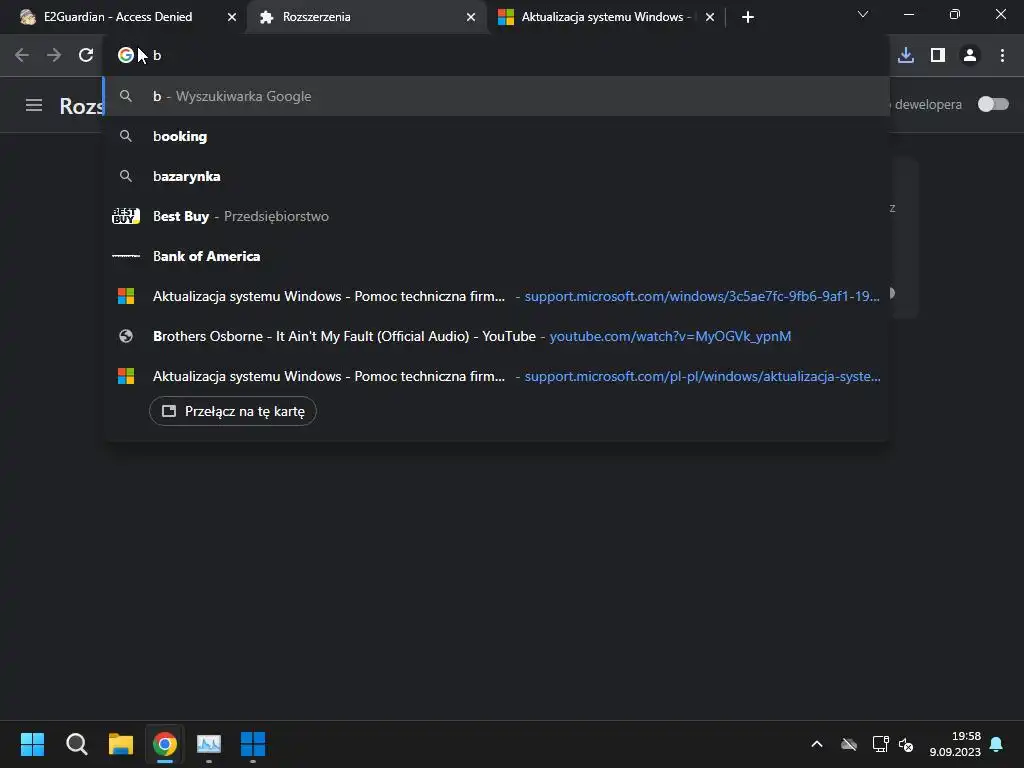Open Windows taskbar search
1024x768 pixels.
pos(76,744)
